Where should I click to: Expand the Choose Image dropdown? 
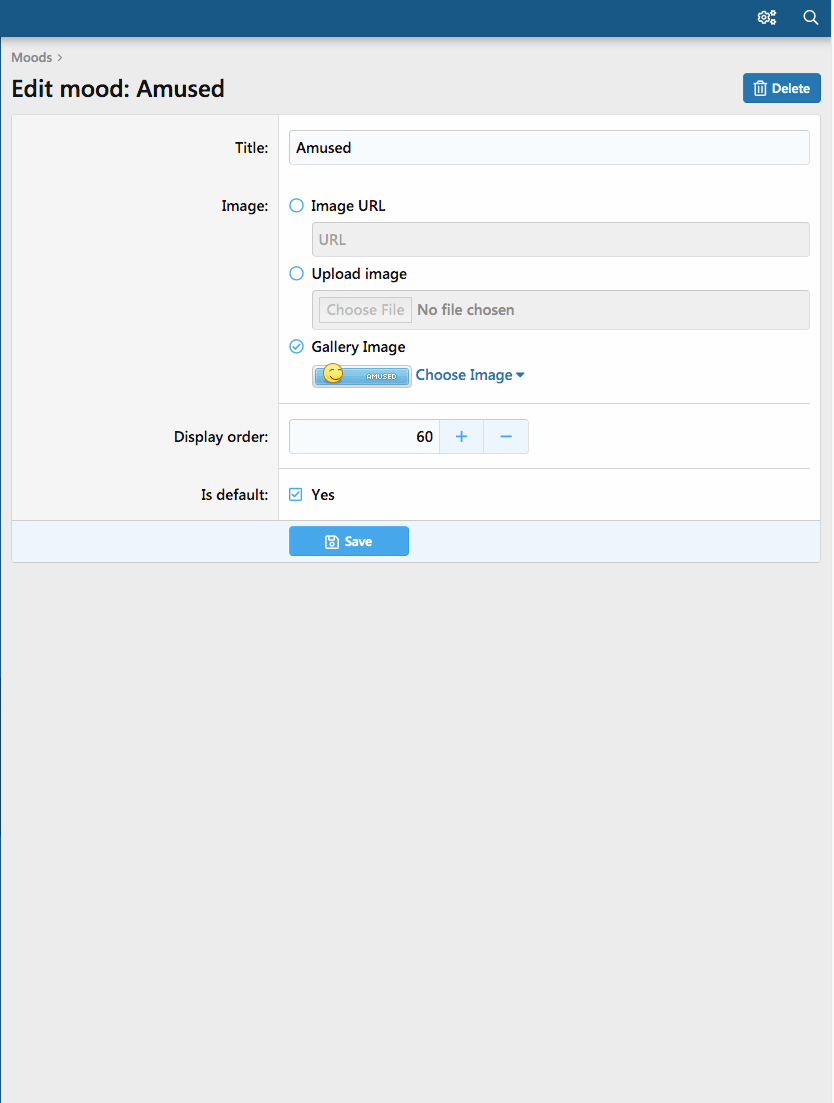coord(470,375)
